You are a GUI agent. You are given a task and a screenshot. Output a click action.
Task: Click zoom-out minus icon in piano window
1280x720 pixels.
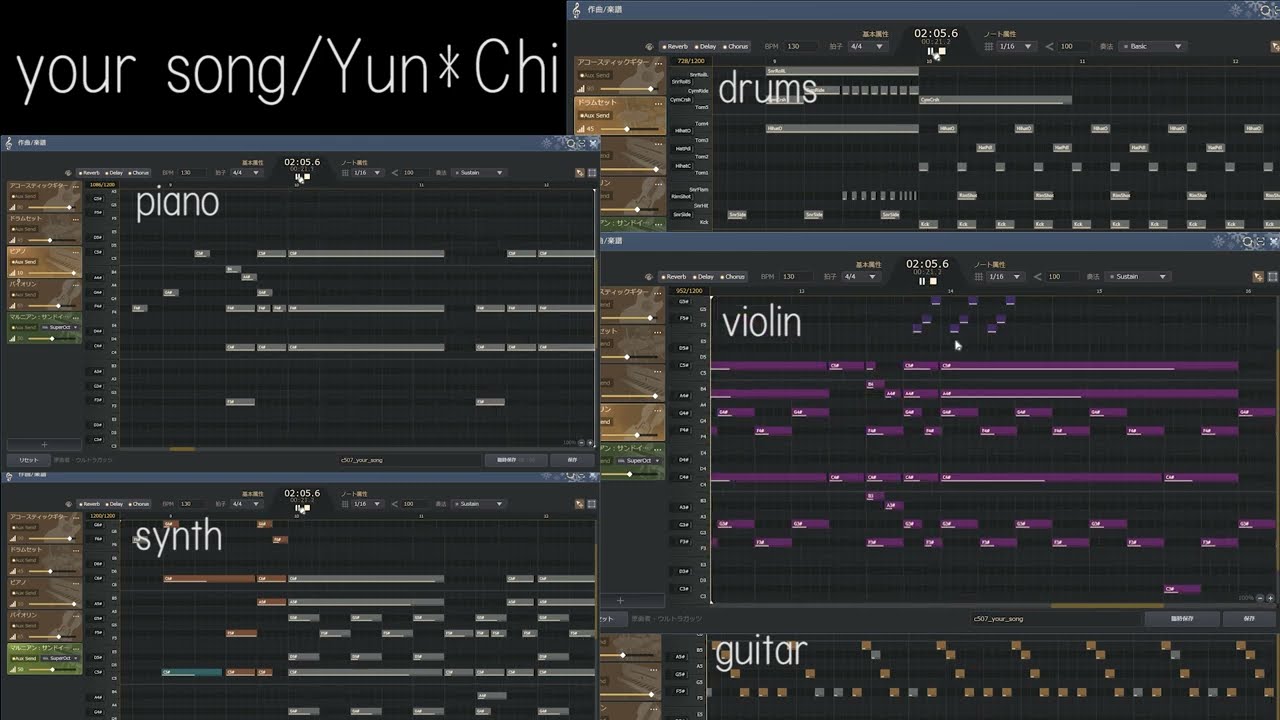tap(580, 442)
